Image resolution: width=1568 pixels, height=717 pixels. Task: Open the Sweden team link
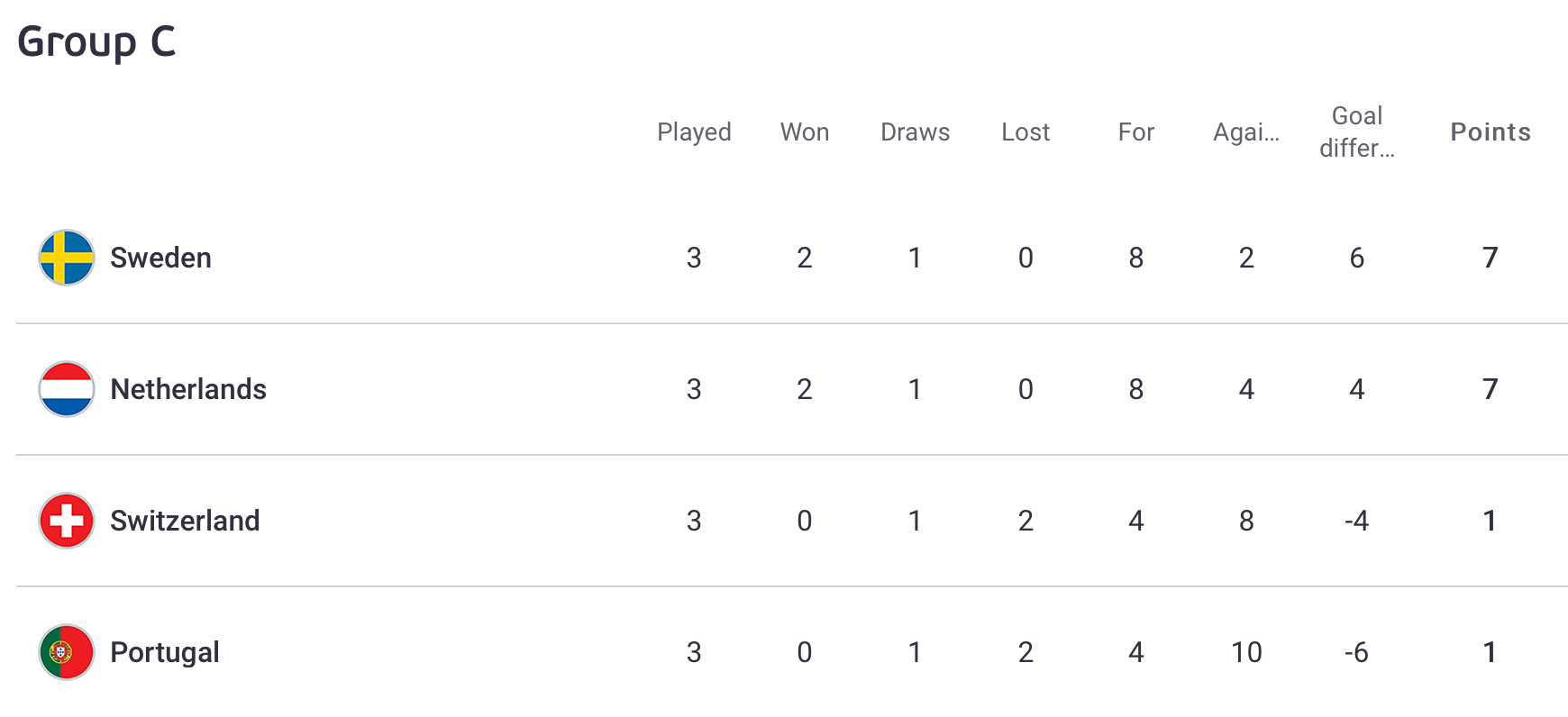(x=160, y=258)
